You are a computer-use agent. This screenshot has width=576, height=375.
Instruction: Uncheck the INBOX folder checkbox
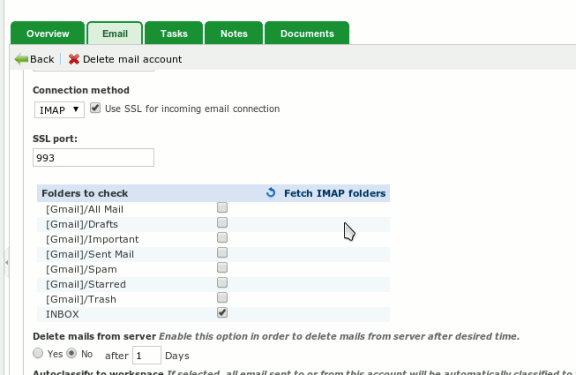click(x=222, y=313)
